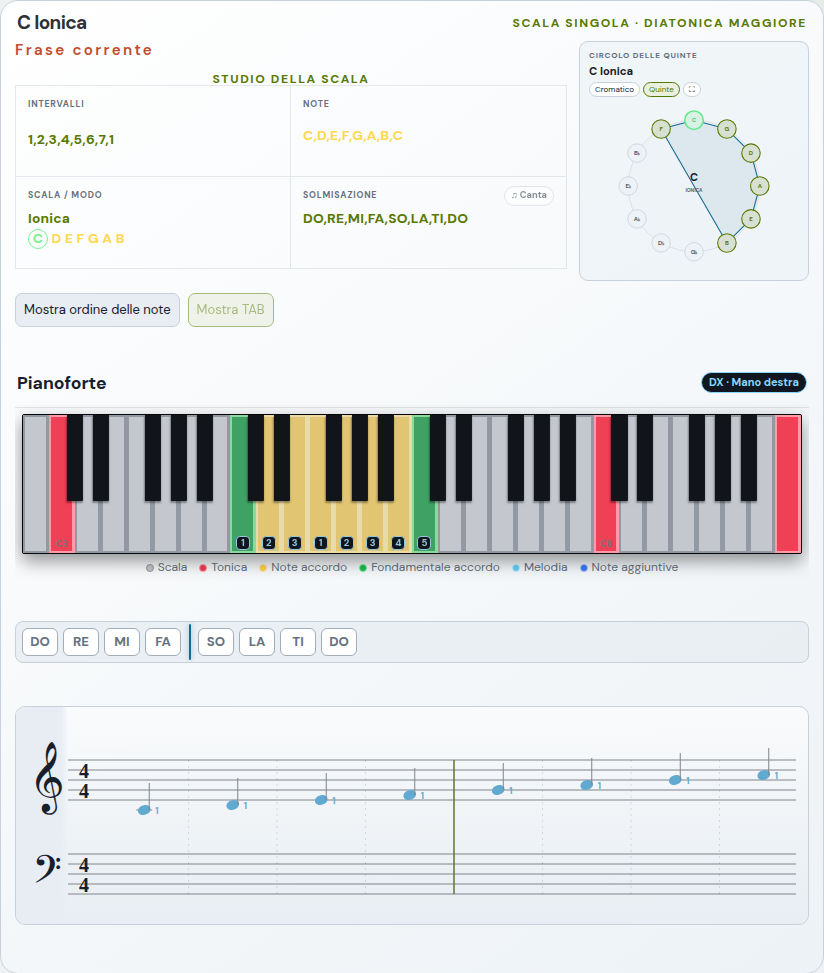Play the RE solmization chip
Image resolution: width=824 pixels, height=973 pixels.
click(81, 642)
